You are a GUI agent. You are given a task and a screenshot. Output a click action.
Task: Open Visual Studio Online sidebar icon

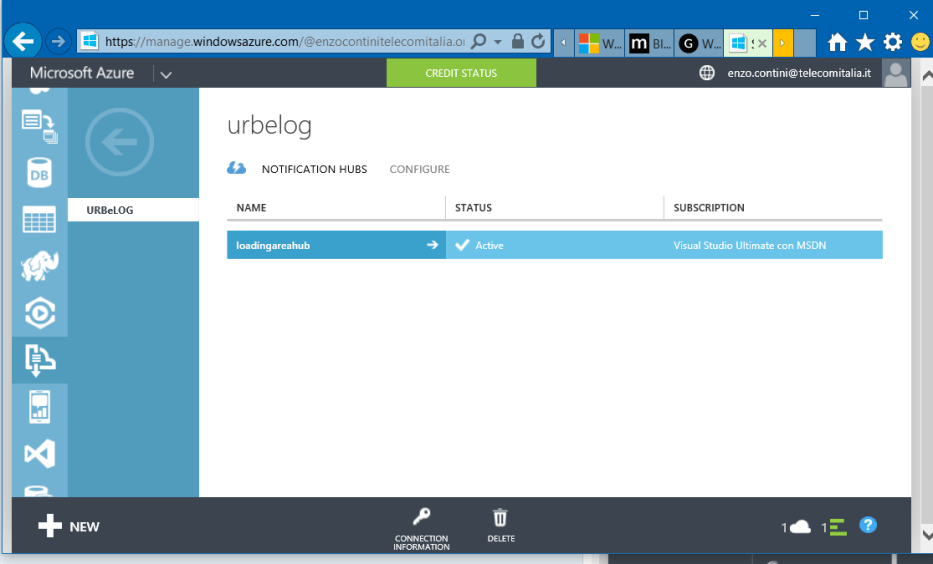click(x=39, y=454)
